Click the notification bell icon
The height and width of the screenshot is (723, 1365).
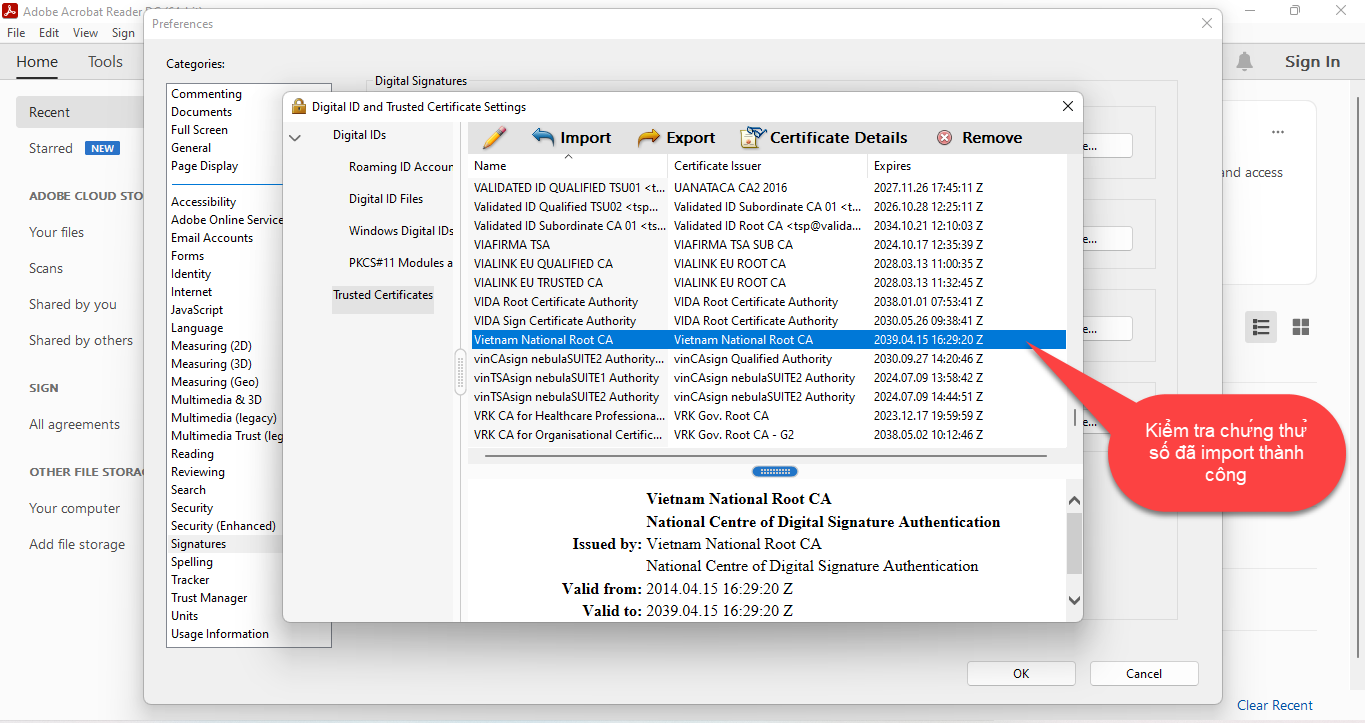click(1244, 62)
